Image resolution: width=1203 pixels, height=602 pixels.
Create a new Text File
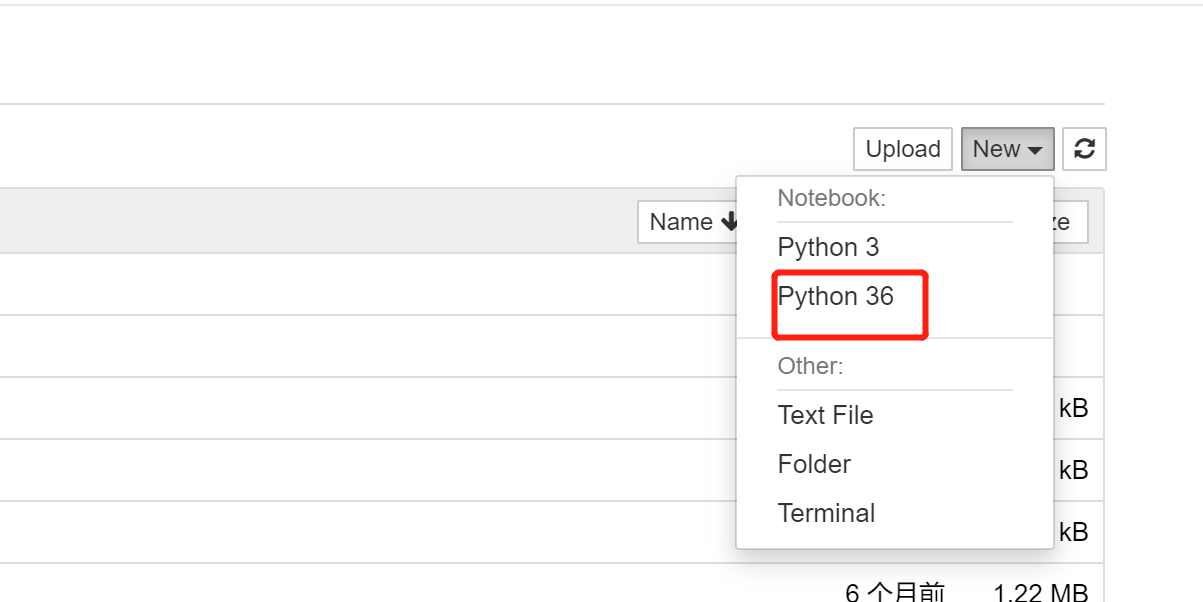[x=825, y=414]
